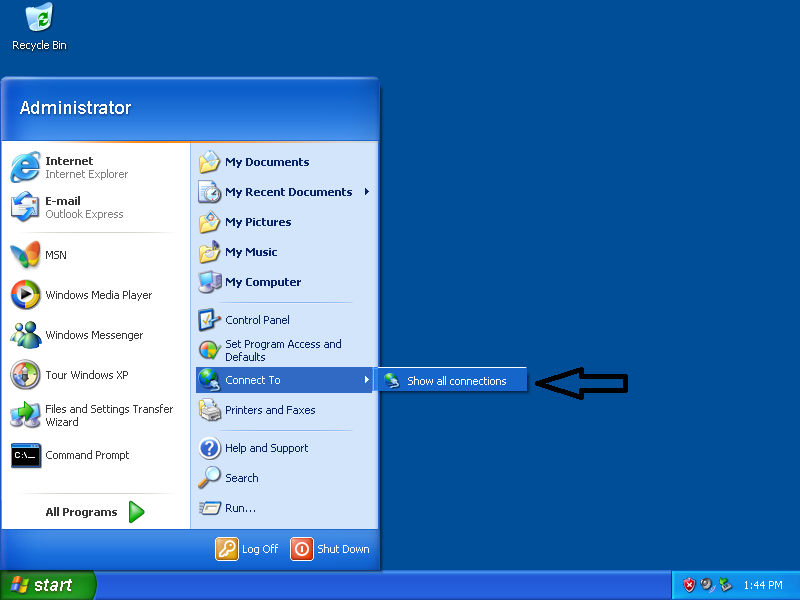
Task: Open Outlook Express E-mail icon
Action: (x=26, y=208)
